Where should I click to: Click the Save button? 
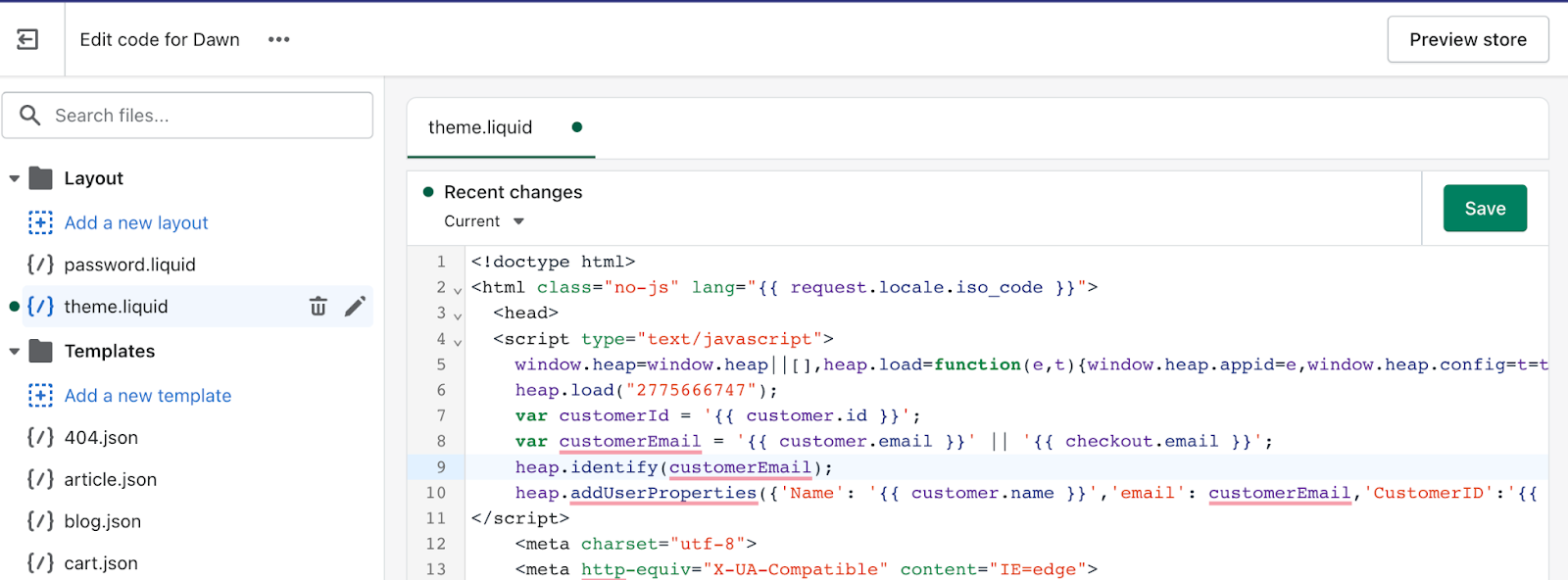pyautogui.click(x=1485, y=208)
